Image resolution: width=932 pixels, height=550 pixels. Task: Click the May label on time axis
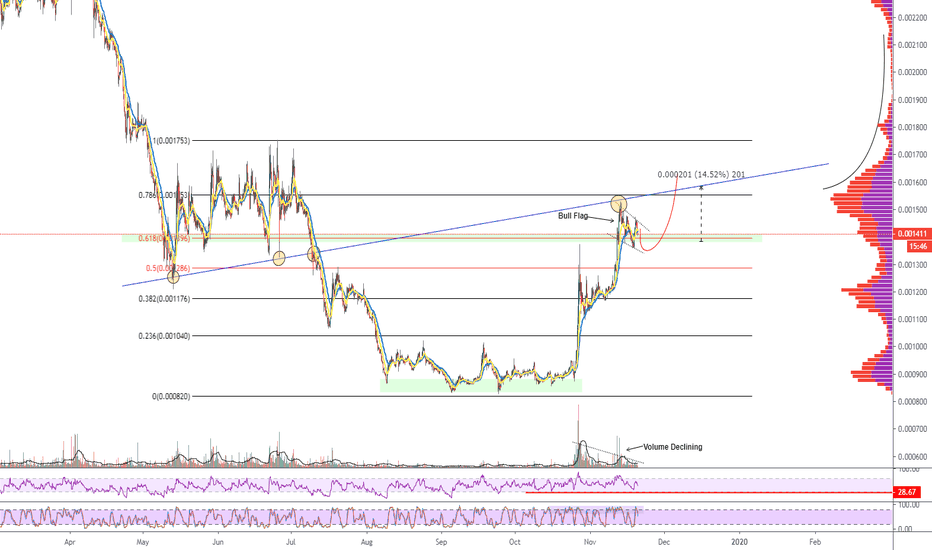[143, 542]
